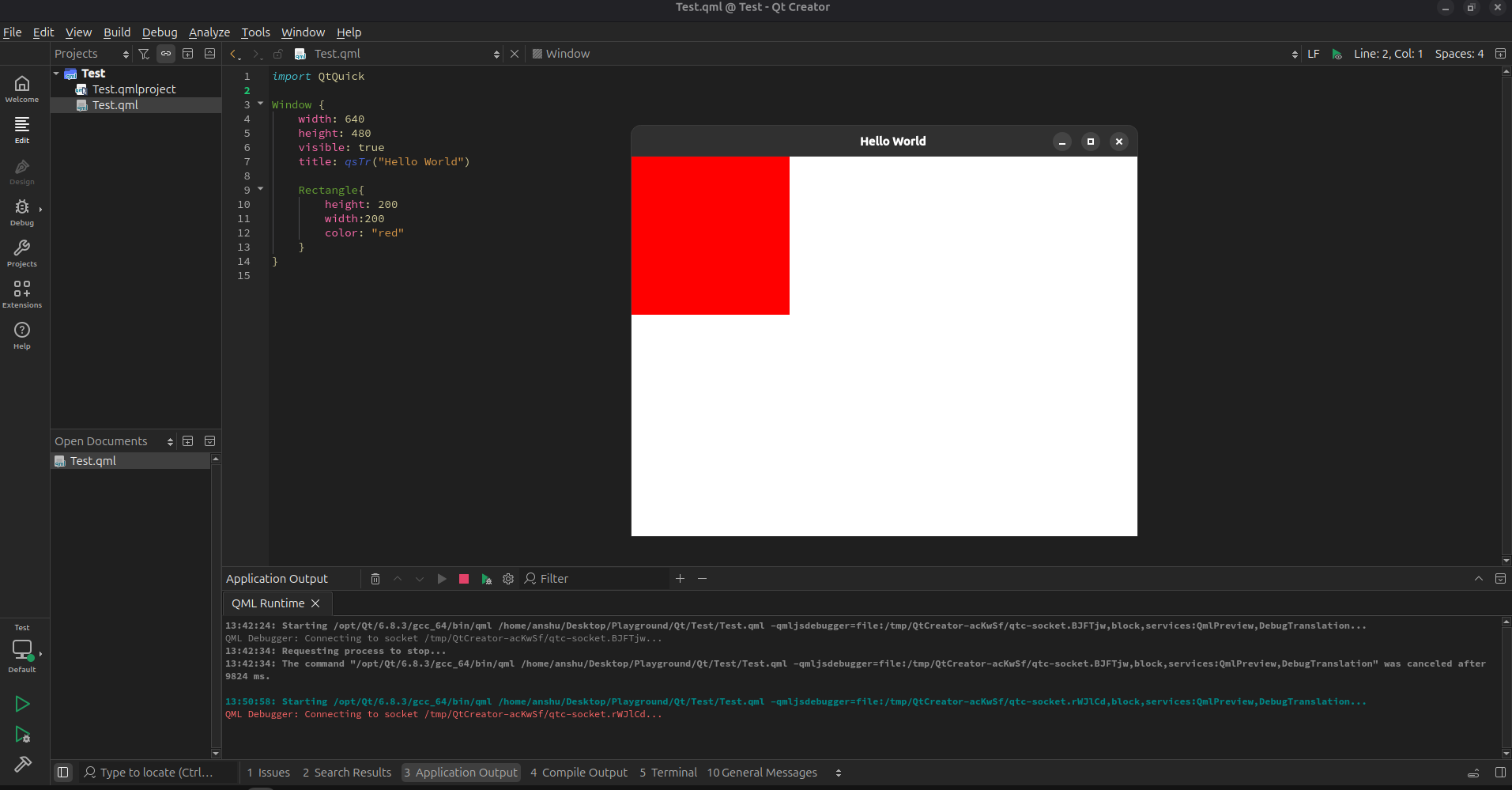Clear the Application Output with trash icon
The image size is (1512, 790).
pos(375,579)
